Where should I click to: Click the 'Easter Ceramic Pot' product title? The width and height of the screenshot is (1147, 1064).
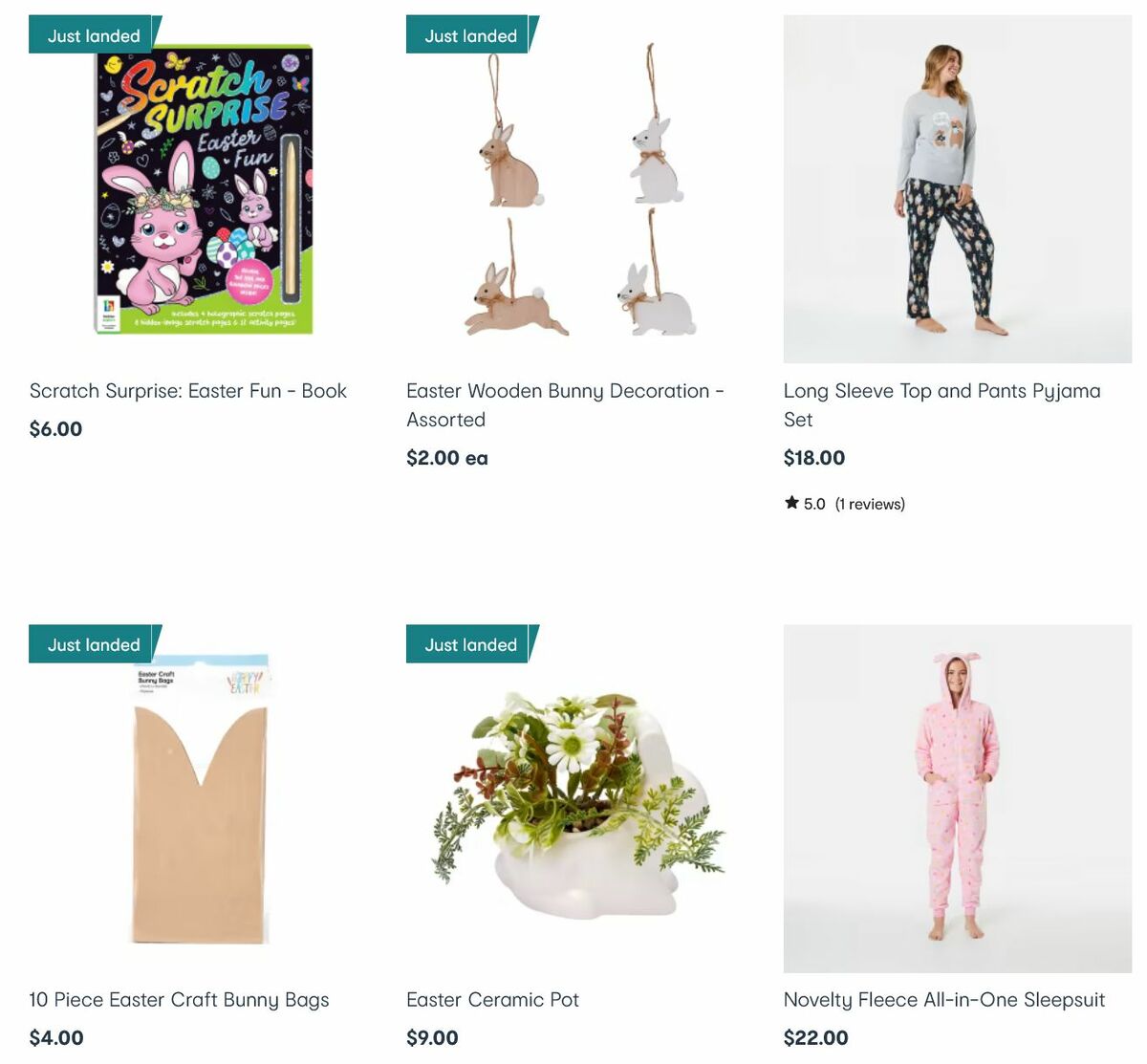pyautogui.click(x=492, y=999)
